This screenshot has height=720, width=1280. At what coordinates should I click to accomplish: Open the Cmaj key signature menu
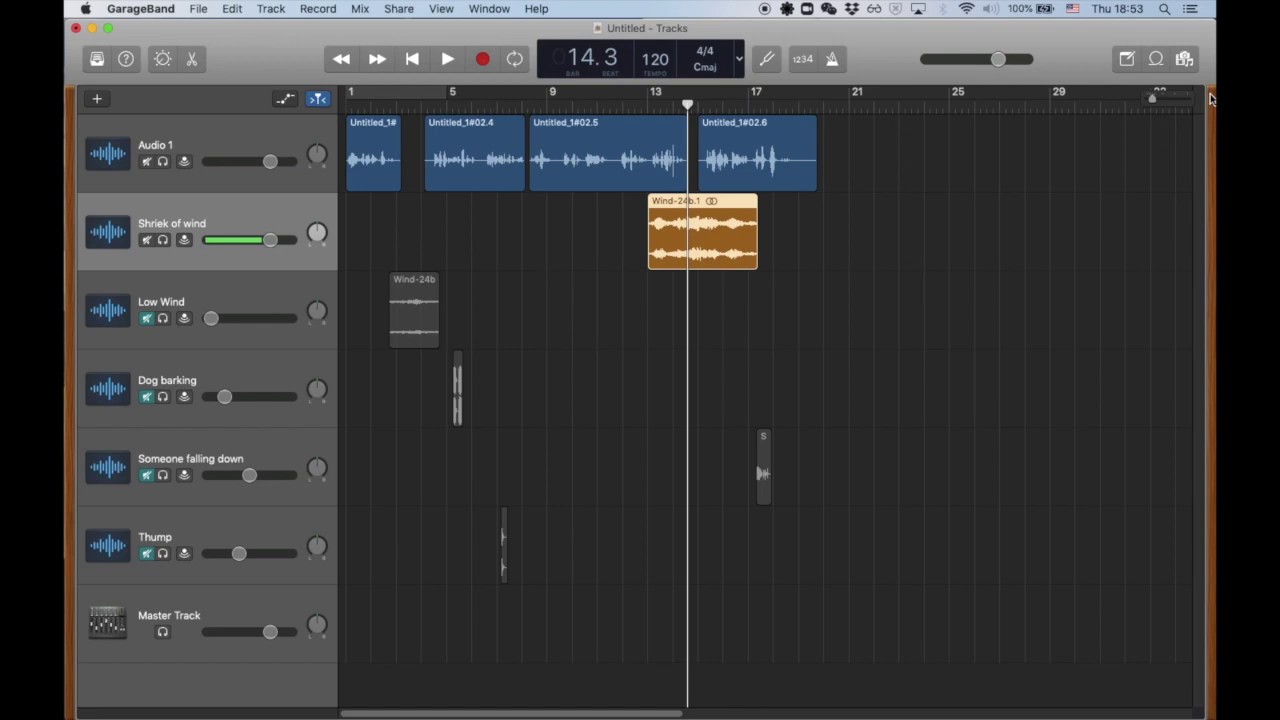pos(705,67)
